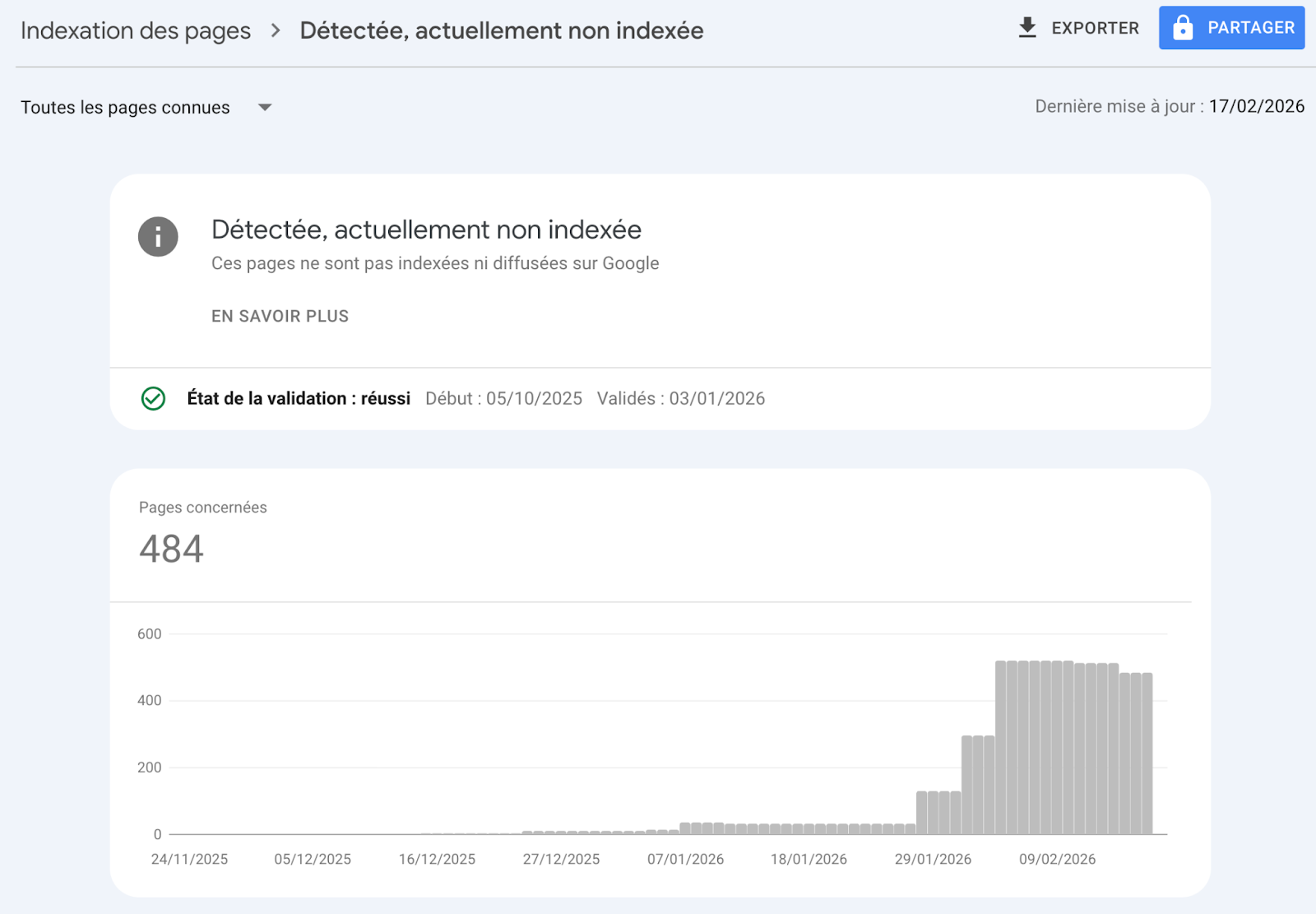This screenshot has width=1316, height=914.
Task: Click the green validation checkmark icon
Action: 153,399
